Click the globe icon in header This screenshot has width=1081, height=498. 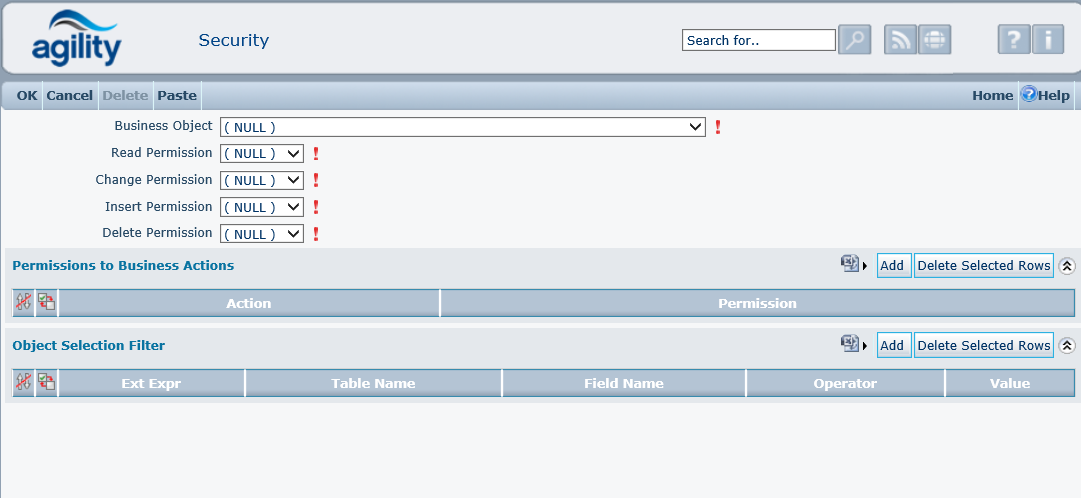934,40
